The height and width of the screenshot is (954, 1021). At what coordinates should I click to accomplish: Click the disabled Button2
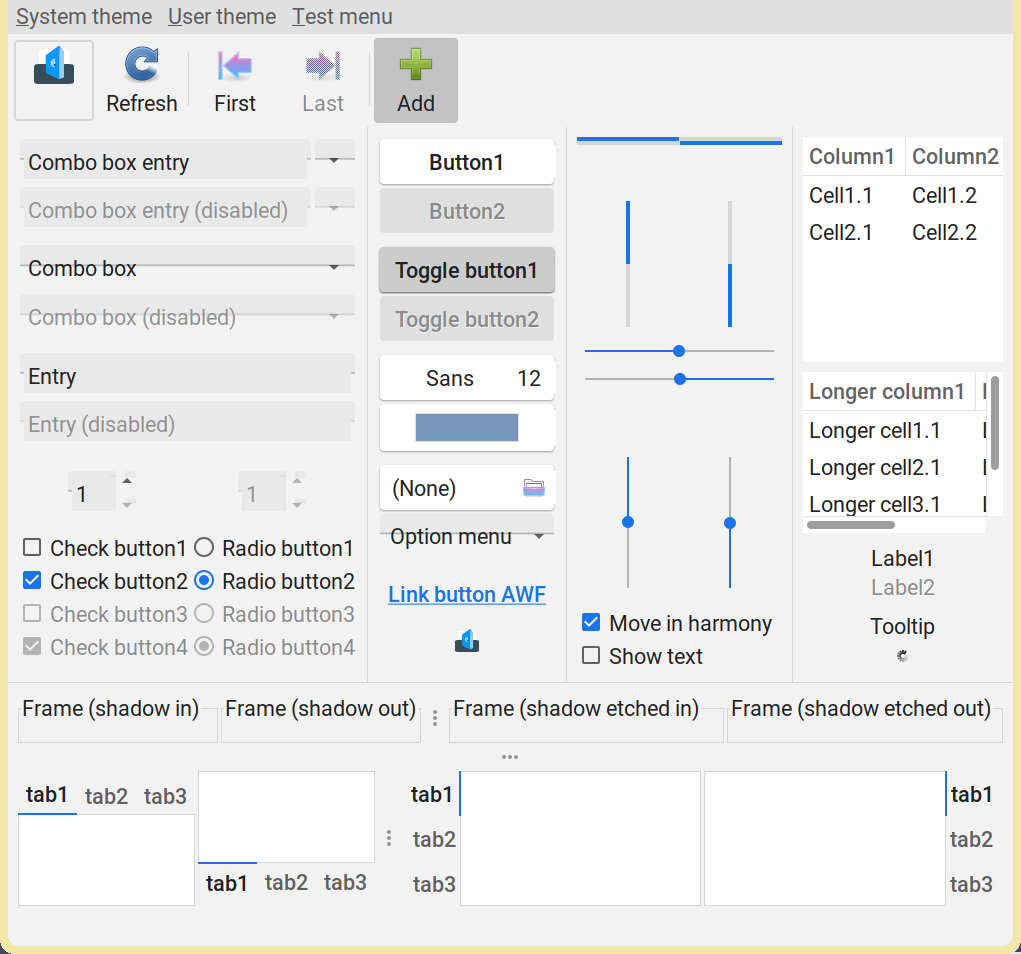click(467, 211)
